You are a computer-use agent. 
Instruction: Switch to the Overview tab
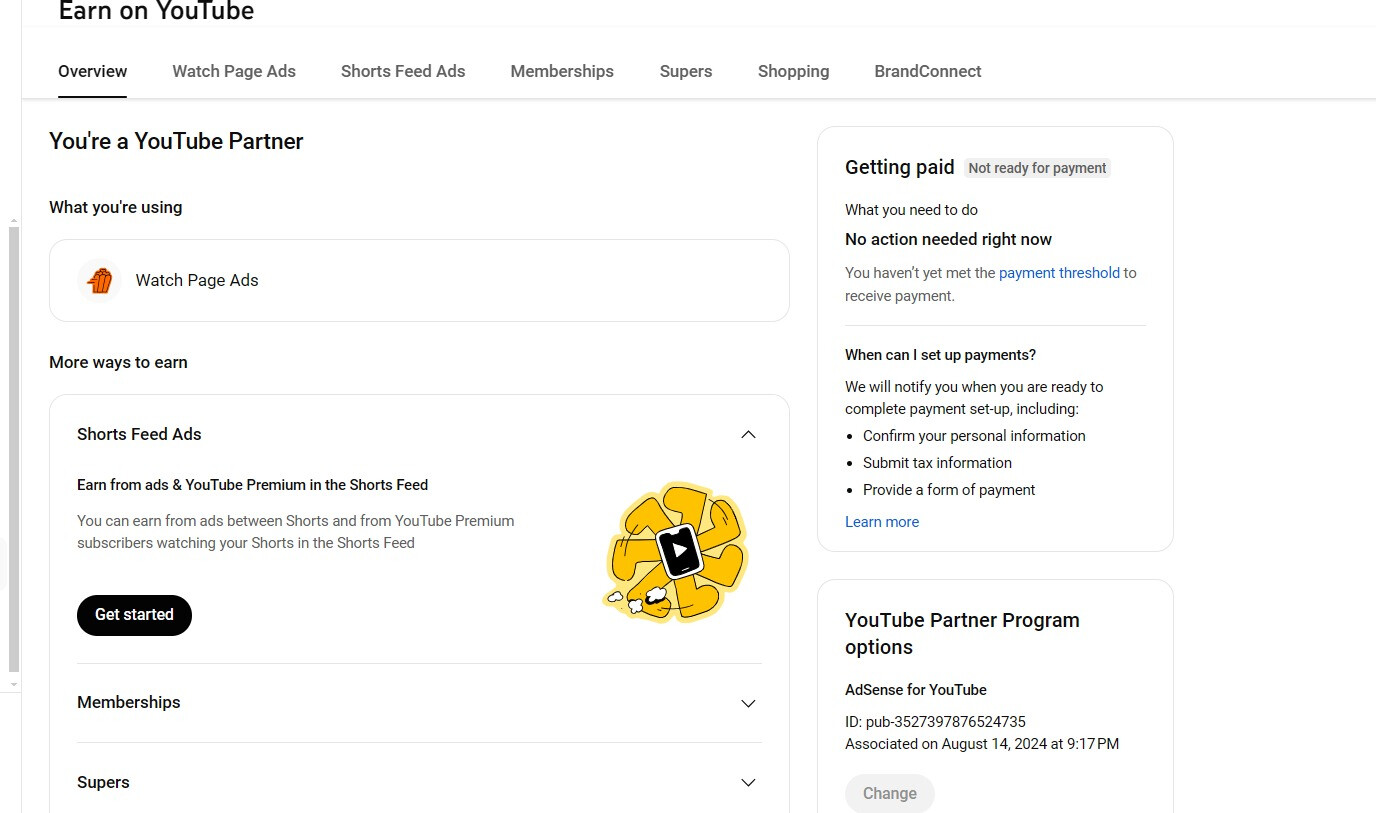point(93,71)
